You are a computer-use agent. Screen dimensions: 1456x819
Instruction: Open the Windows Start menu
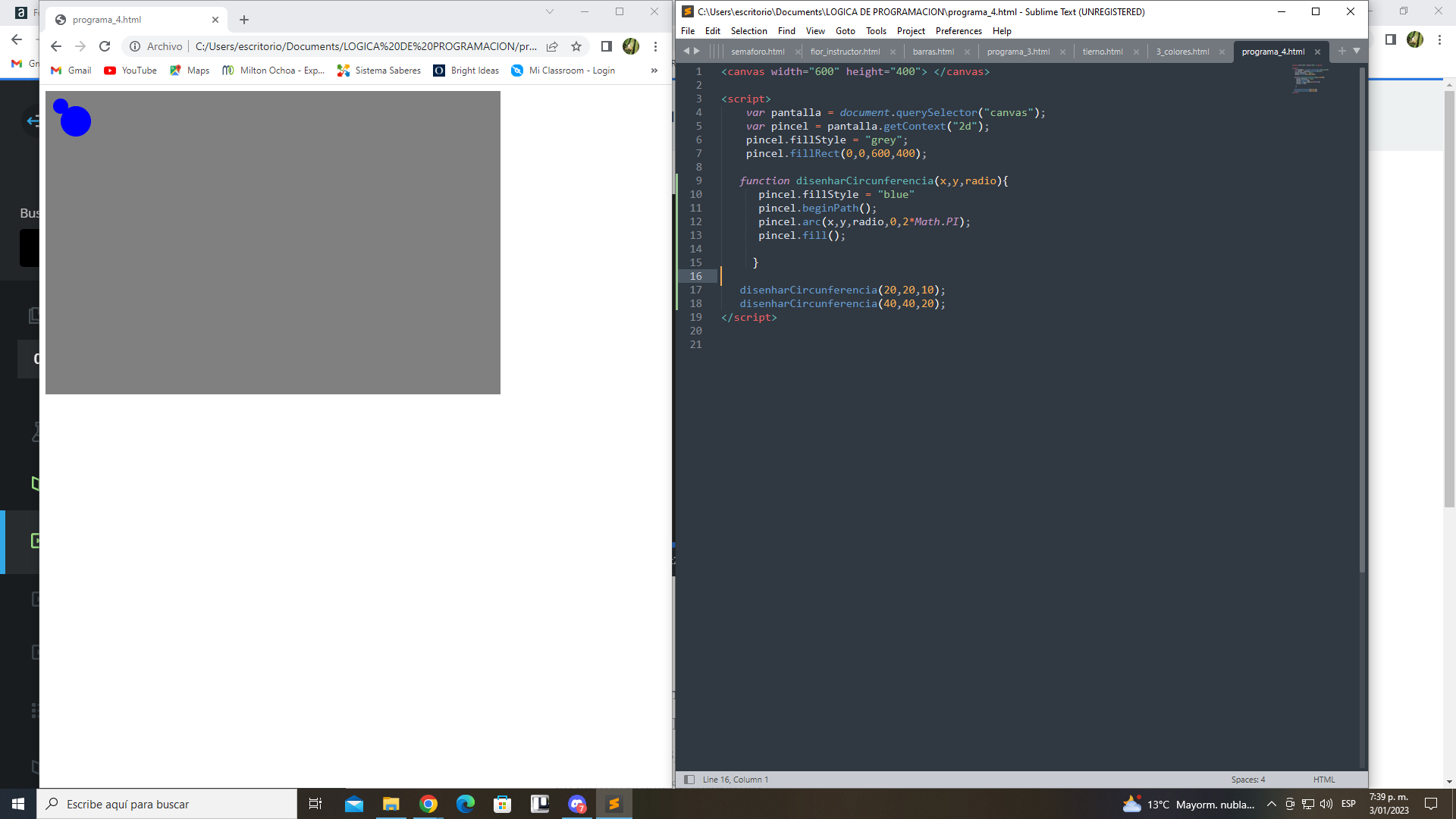click(18, 804)
